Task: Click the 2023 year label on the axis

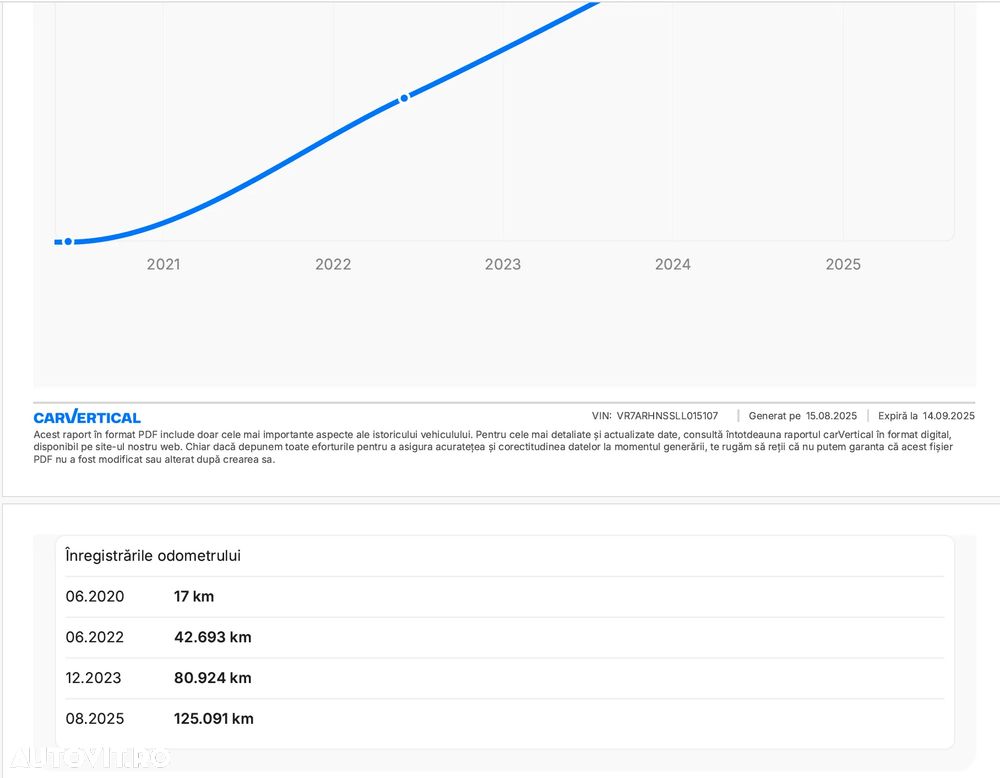Action: [x=503, y=264]
